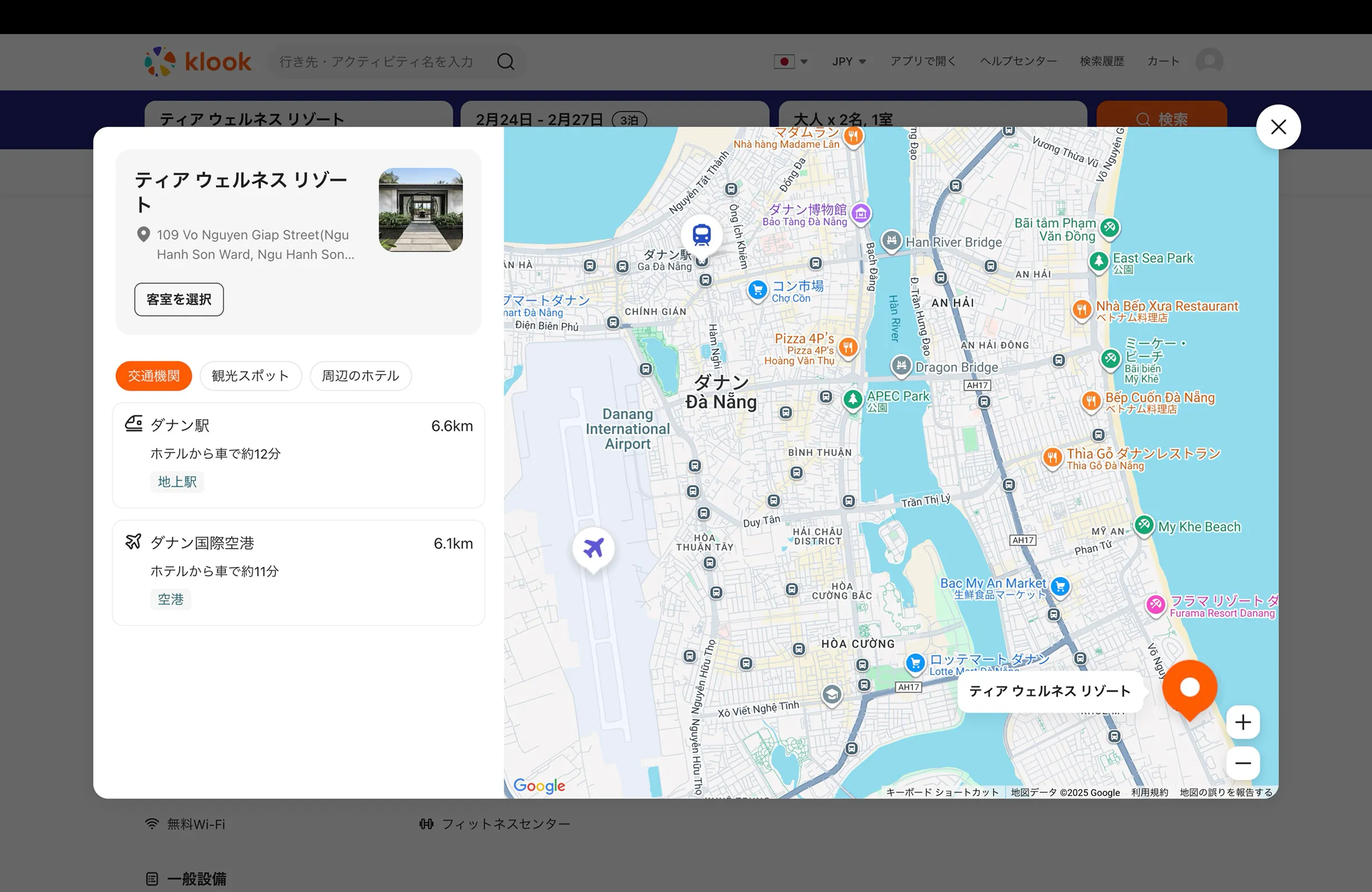1372x892 pixels.
Task: Click the orange 検索 button
Action: 1162,115
